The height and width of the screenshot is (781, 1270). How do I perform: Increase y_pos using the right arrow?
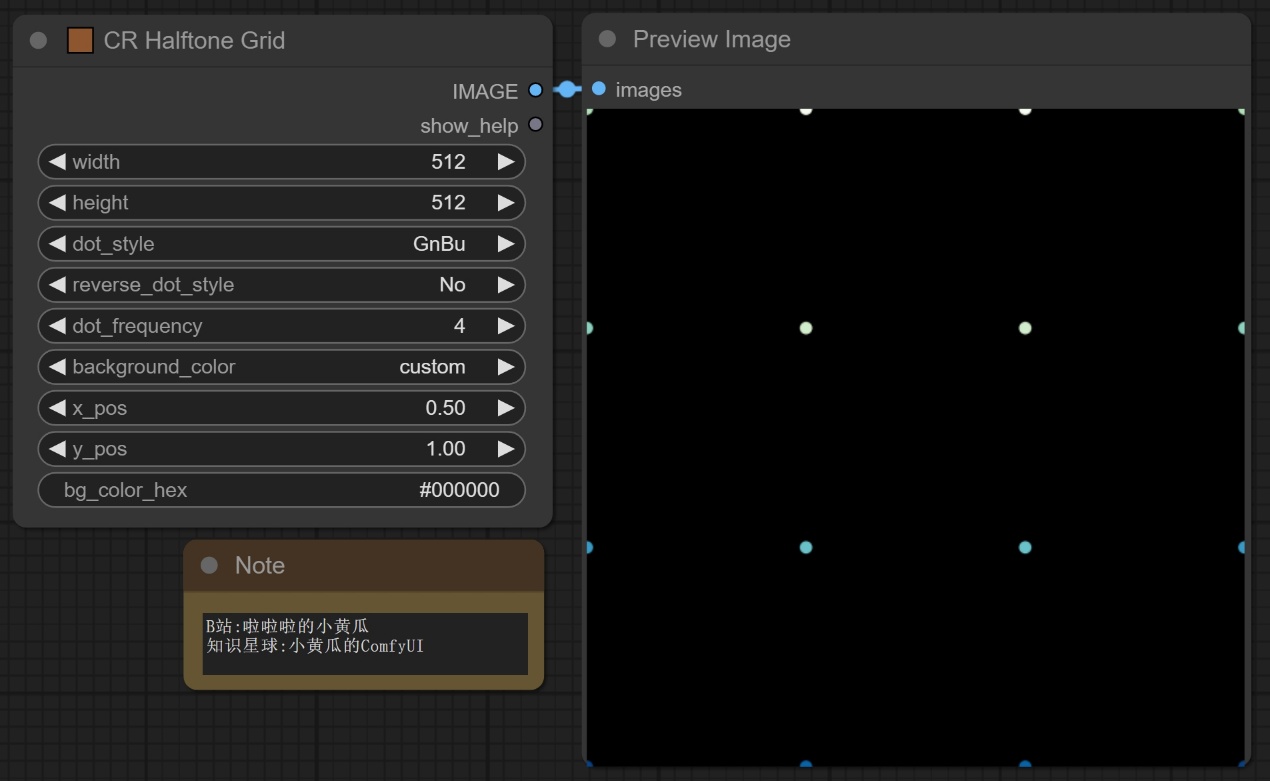tap(506, 449)
